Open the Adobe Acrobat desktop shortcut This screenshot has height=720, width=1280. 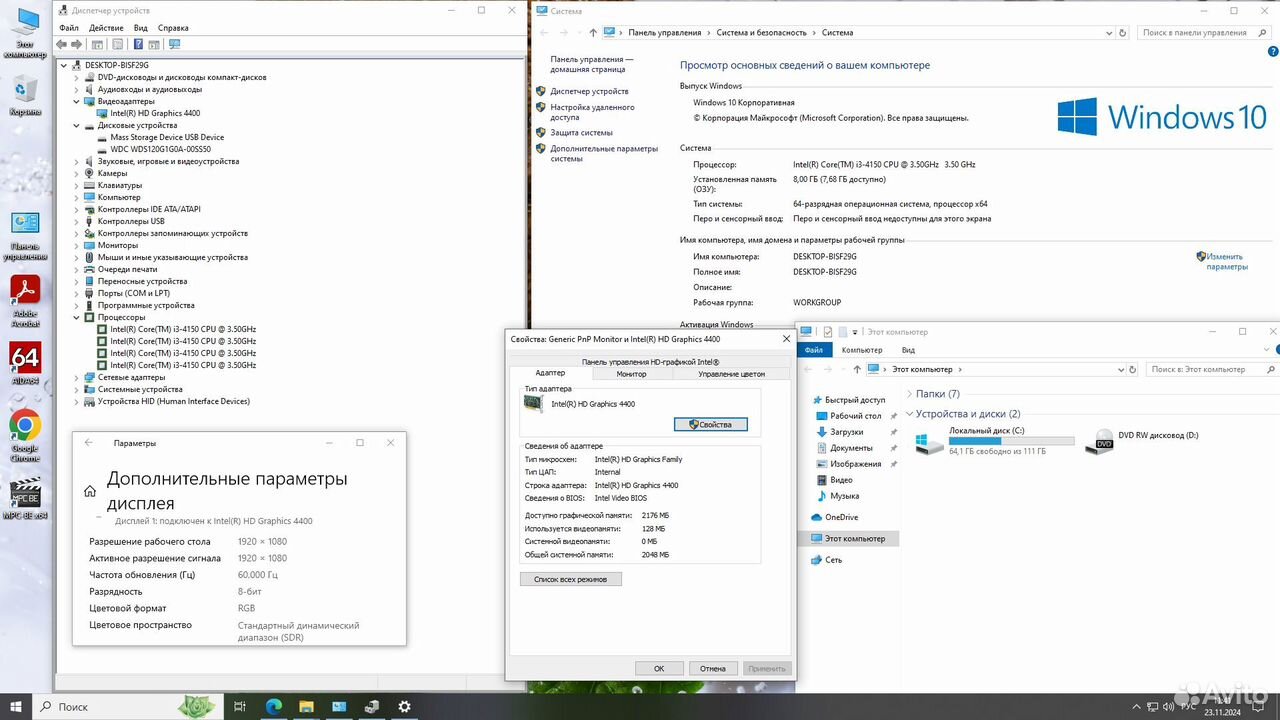pos(25,300)
